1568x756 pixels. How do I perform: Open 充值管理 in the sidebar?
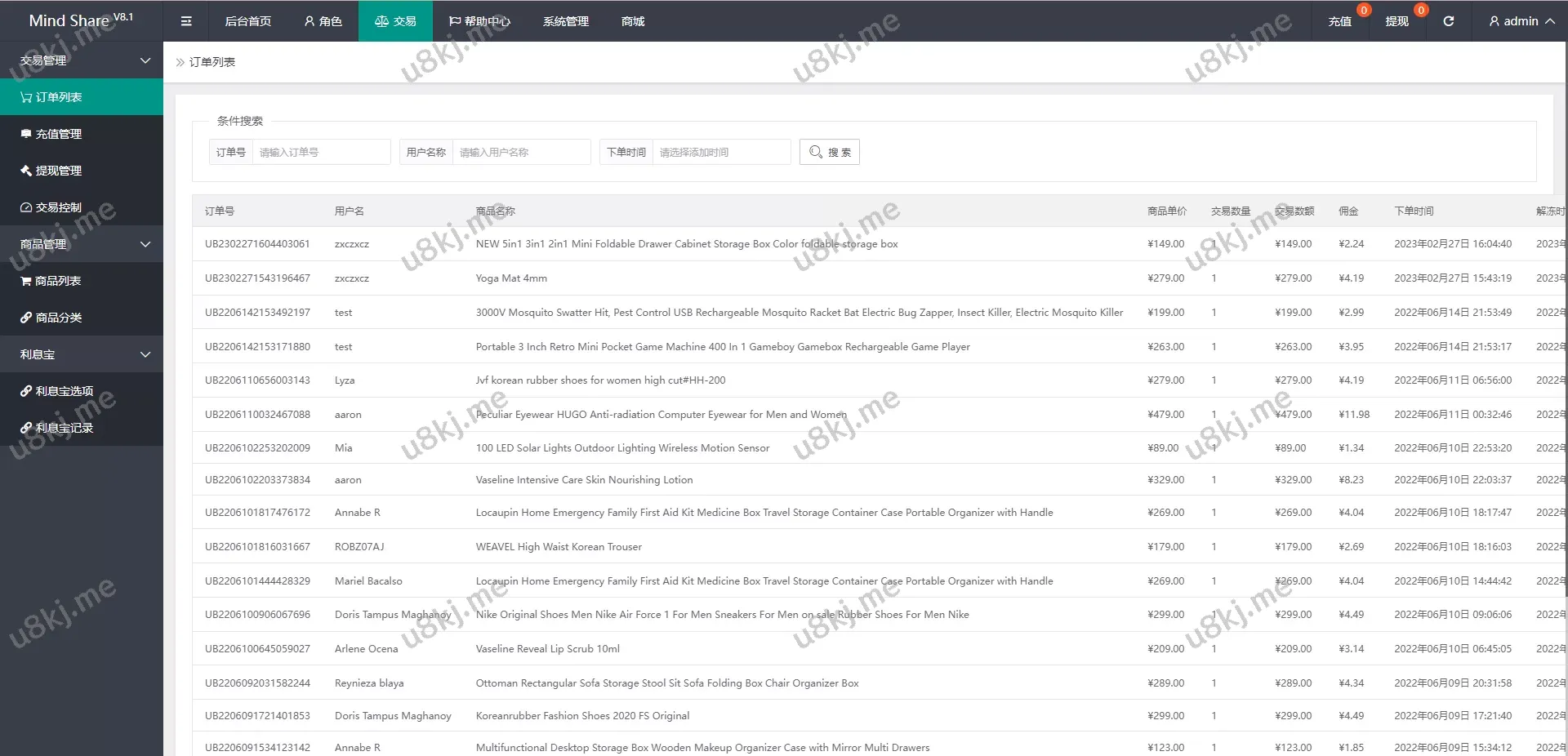tap(58, 134)
